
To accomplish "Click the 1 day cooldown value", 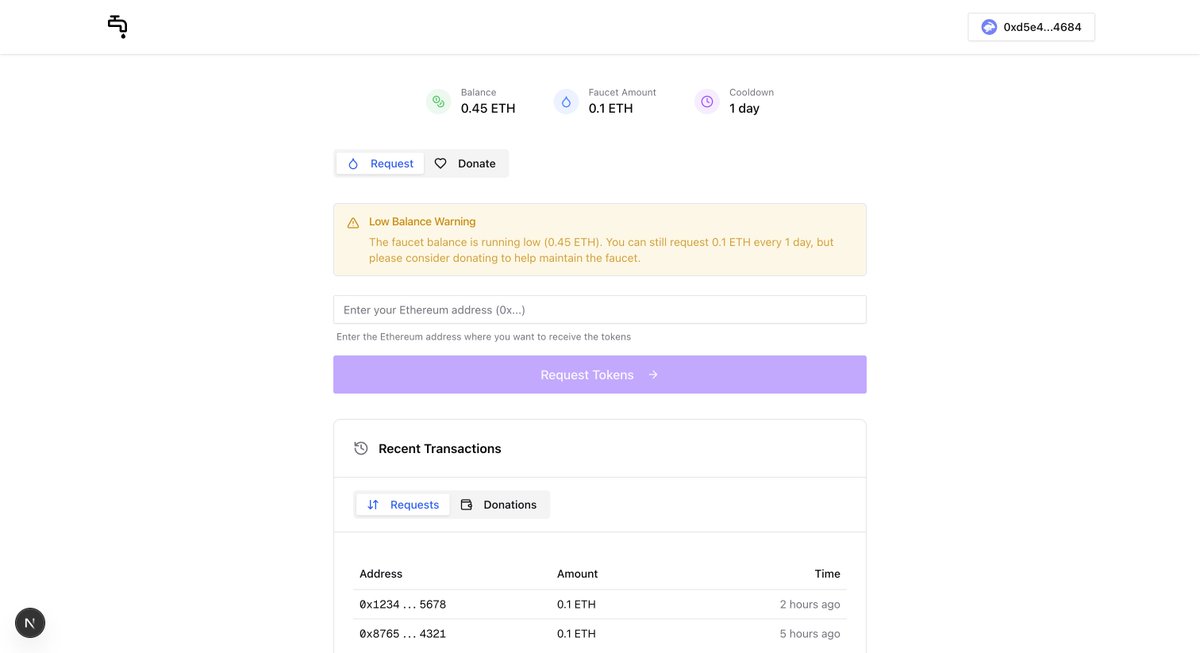I will 744,108.
